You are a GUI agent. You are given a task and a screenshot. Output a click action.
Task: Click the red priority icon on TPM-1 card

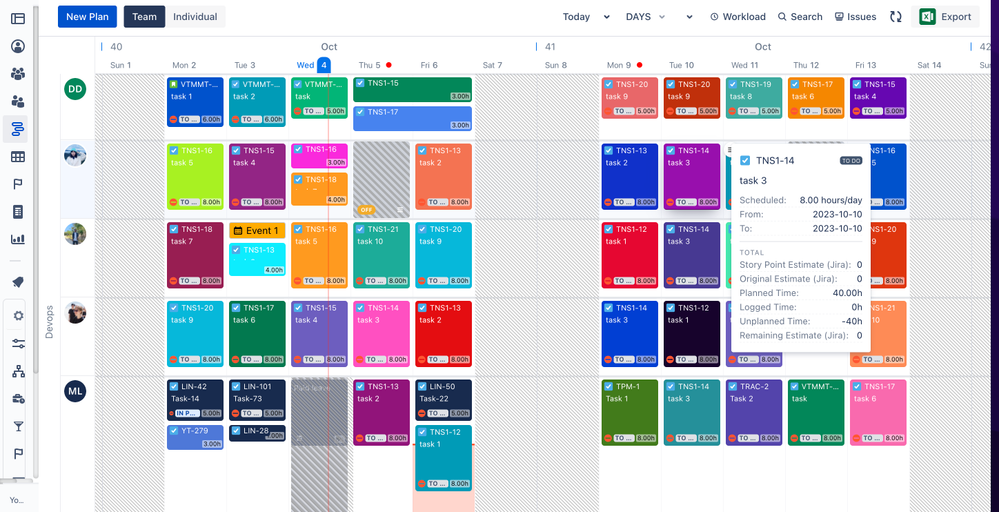[607, 438]
